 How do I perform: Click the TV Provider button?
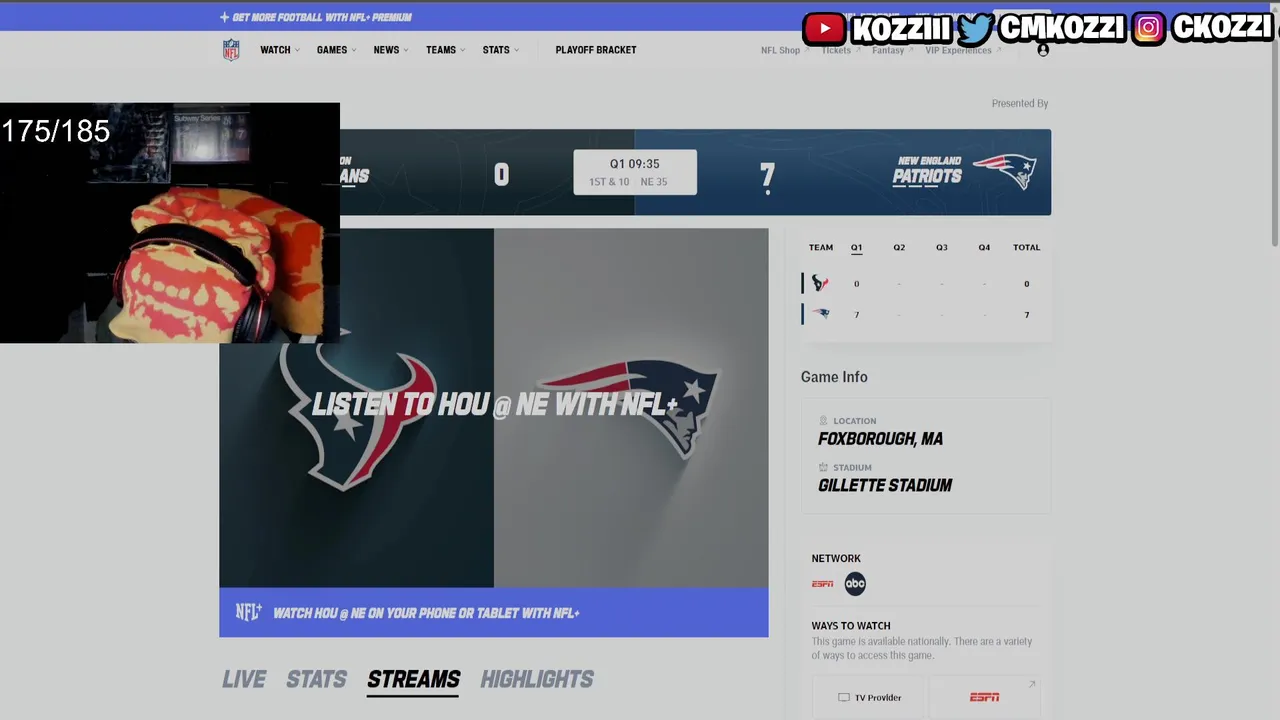869,697
